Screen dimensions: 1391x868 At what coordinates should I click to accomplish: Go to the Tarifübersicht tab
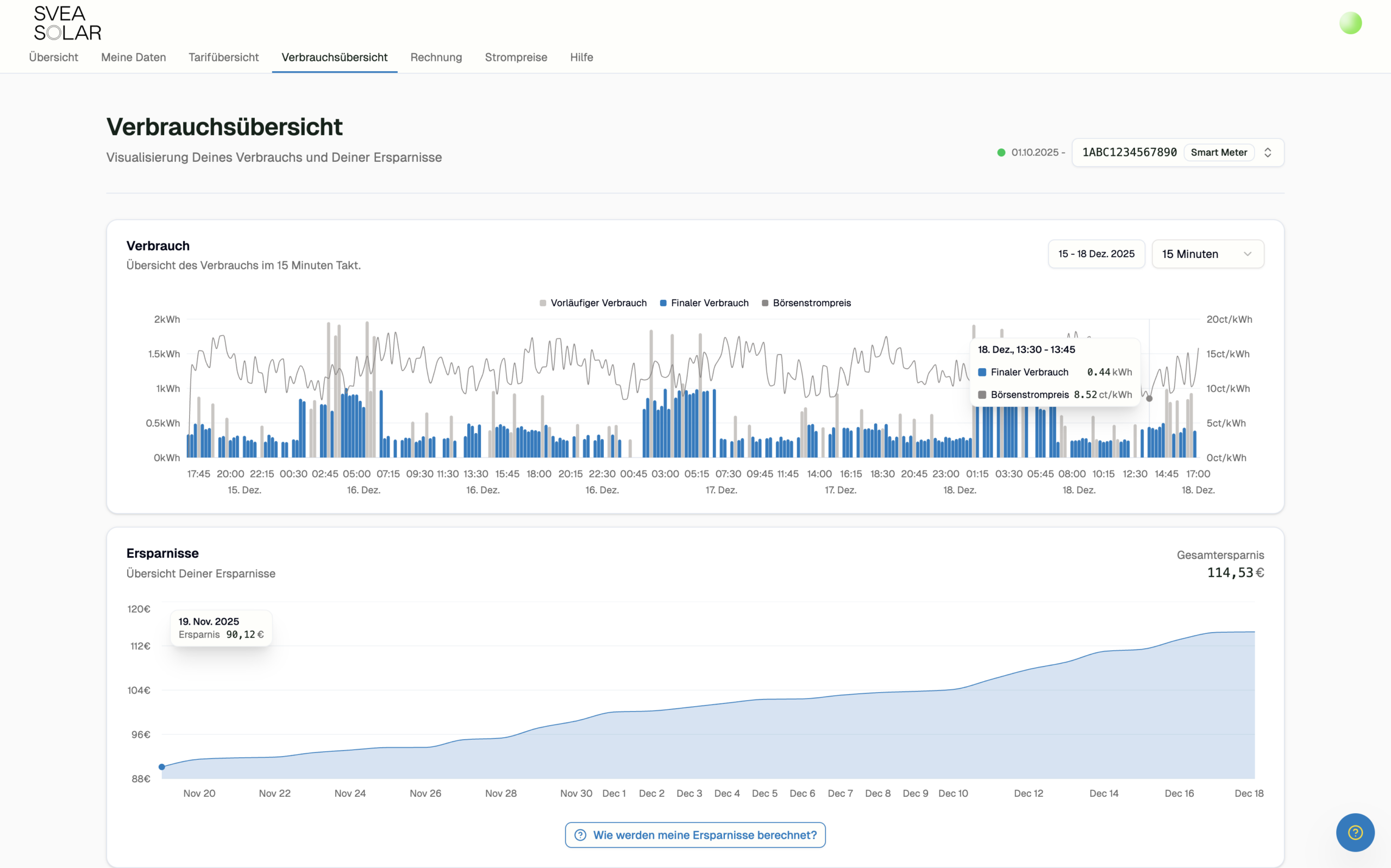(x=223, y=58)
